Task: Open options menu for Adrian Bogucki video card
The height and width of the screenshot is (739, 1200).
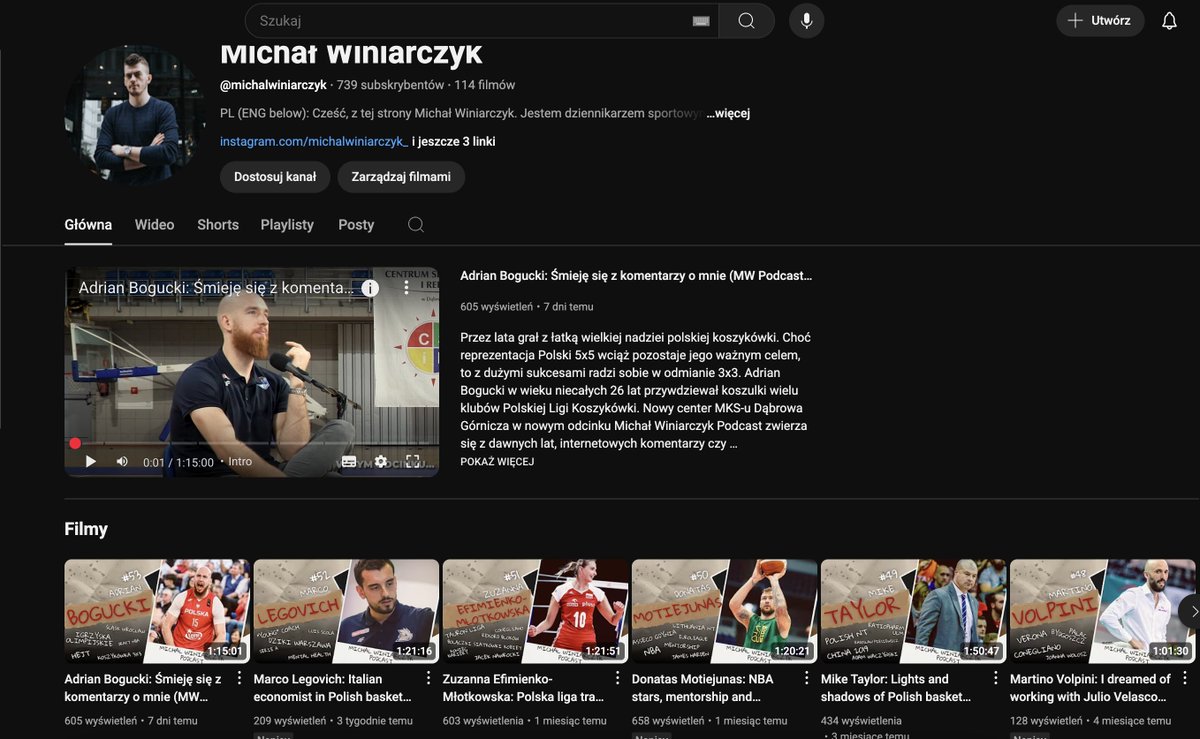Action: 239,678
